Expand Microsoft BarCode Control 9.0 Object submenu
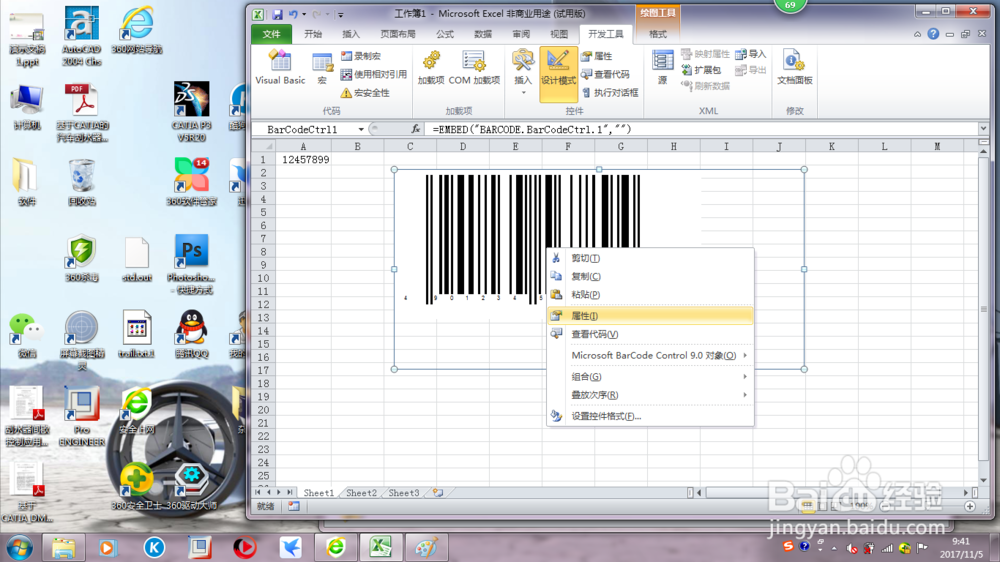 650,355
